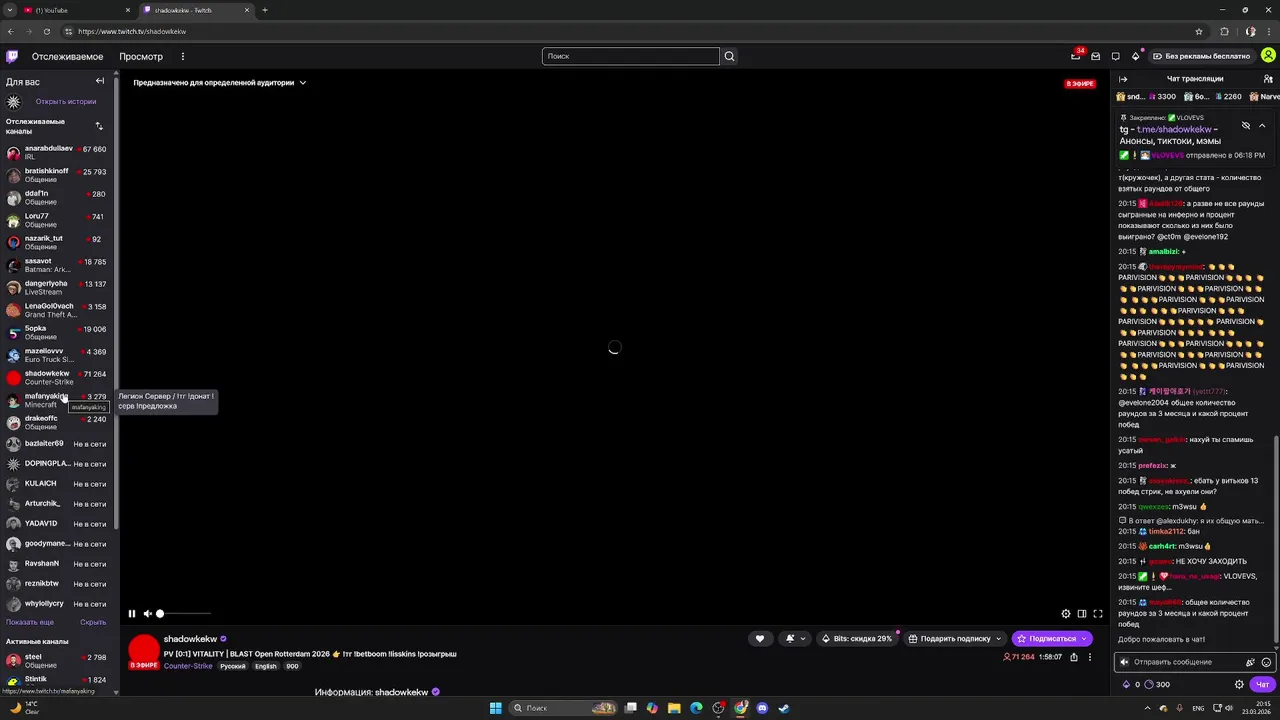Go to the Отслеживаемое tab
Image resolution: width=1280 pixels, height=720 pixels.
[67, 56]
